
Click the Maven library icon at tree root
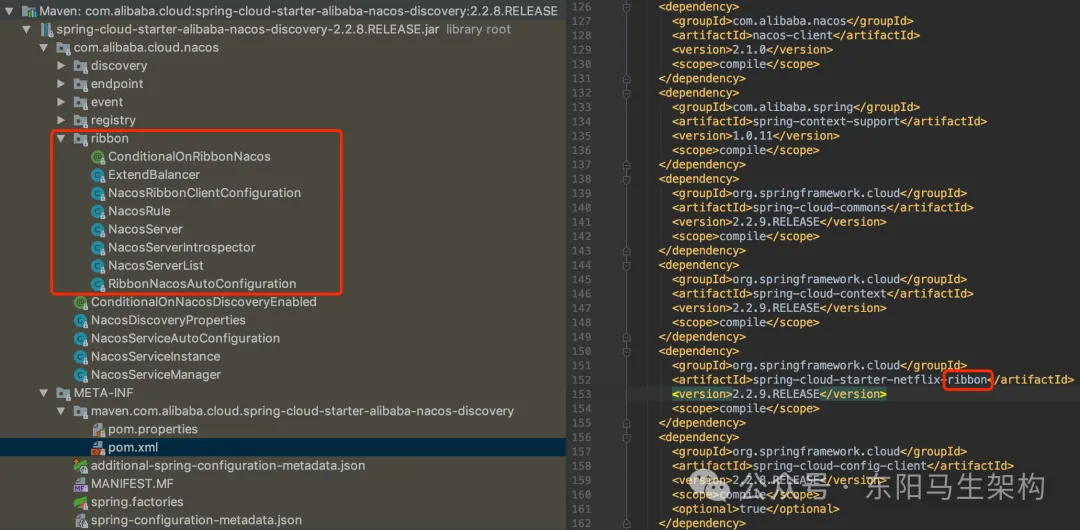[x=30, y=12]
